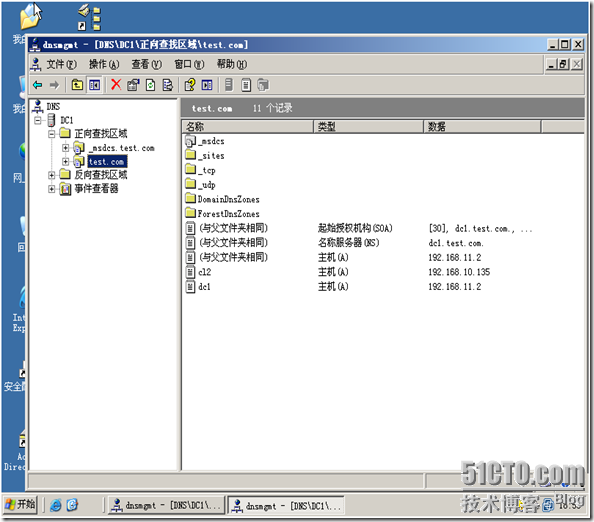The width and height of the screenshot is (594, 522).
Task: Click the dc1.test.com. NS data value
Action: click(x=456, y=243)
